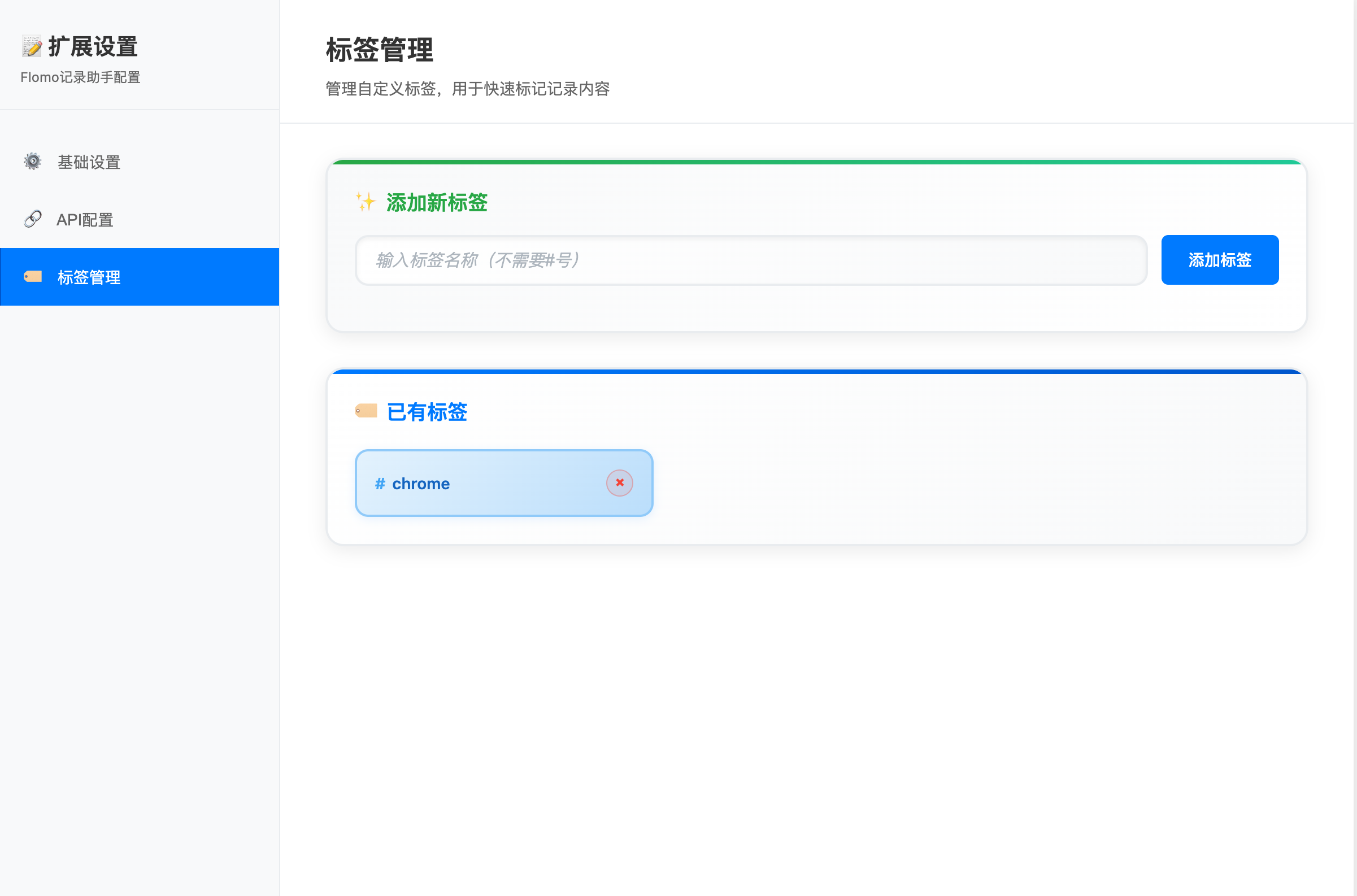The width and height of the screenshot is (1357, 896).
Task: Delete the chrome tag with red X
Action: click(619, 483)
